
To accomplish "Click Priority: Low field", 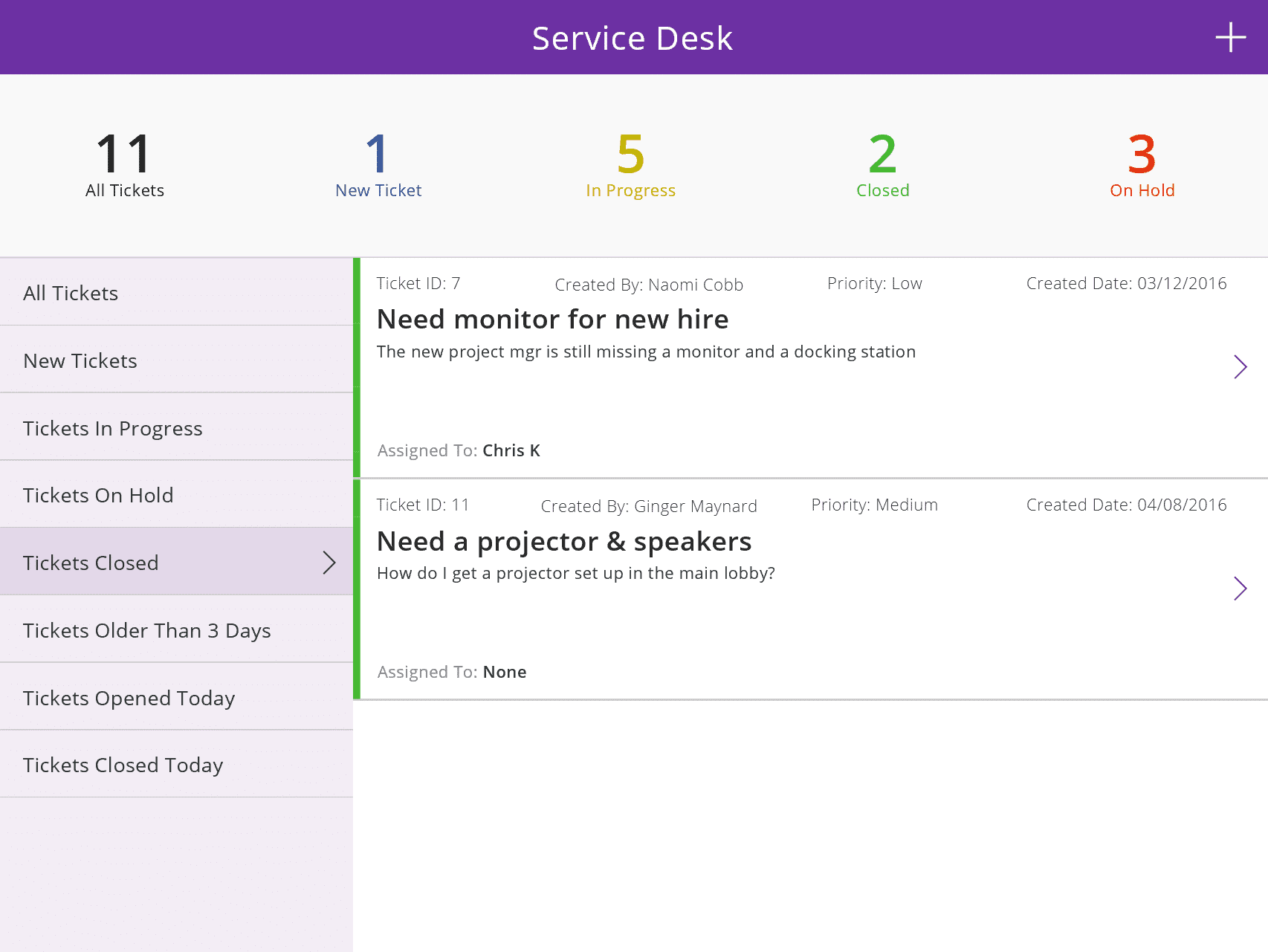I will pos(875,283).
